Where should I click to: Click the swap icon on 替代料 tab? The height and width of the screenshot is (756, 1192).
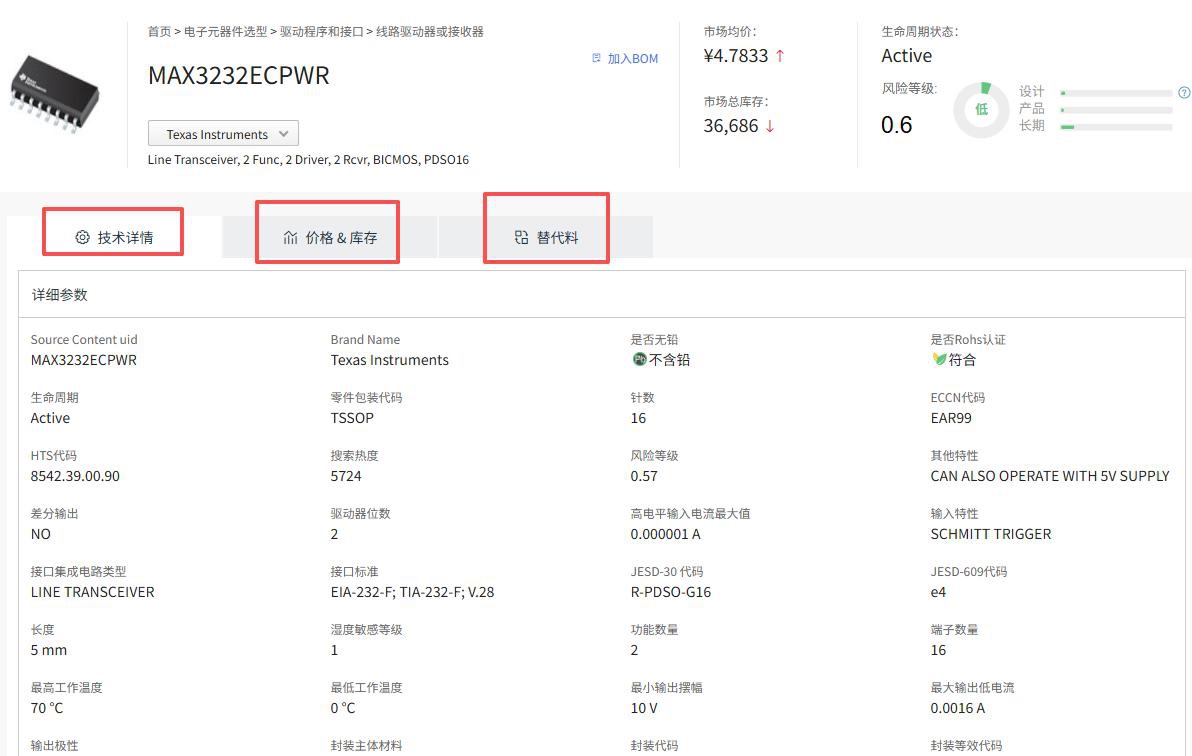522,237
